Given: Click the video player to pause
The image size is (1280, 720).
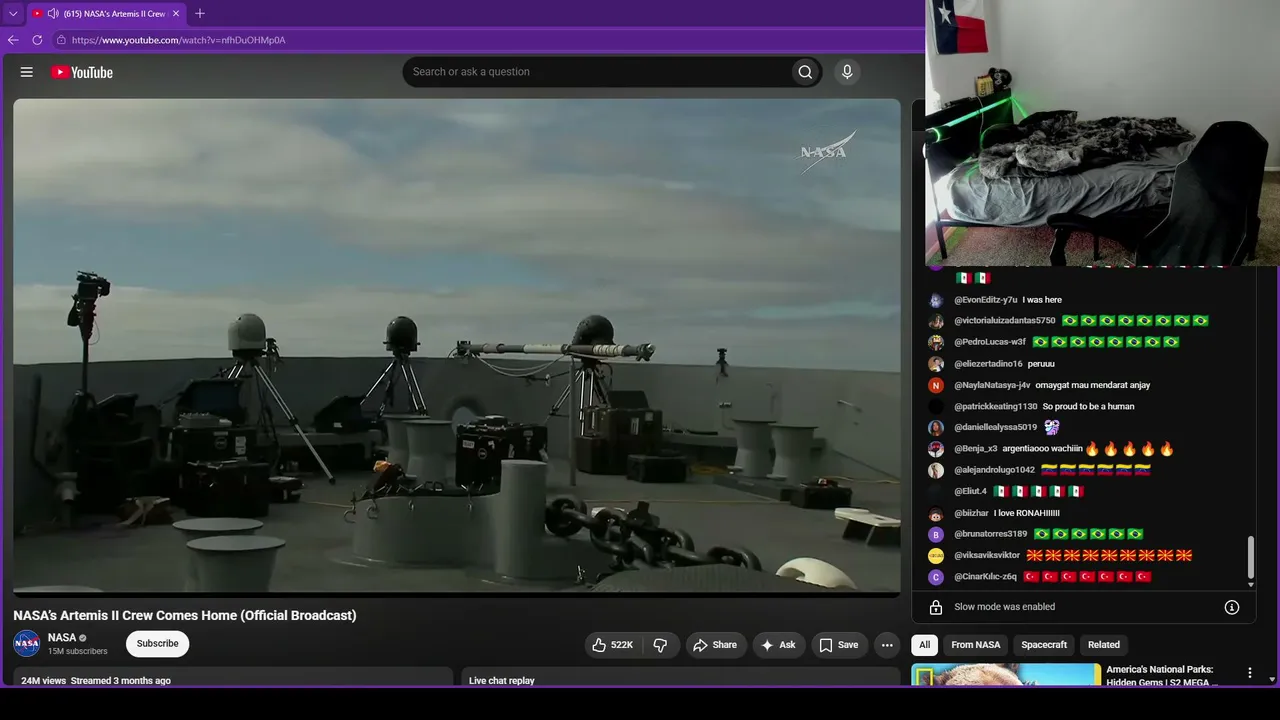Looking at the screenshot, I should click(x=457, y=345).
